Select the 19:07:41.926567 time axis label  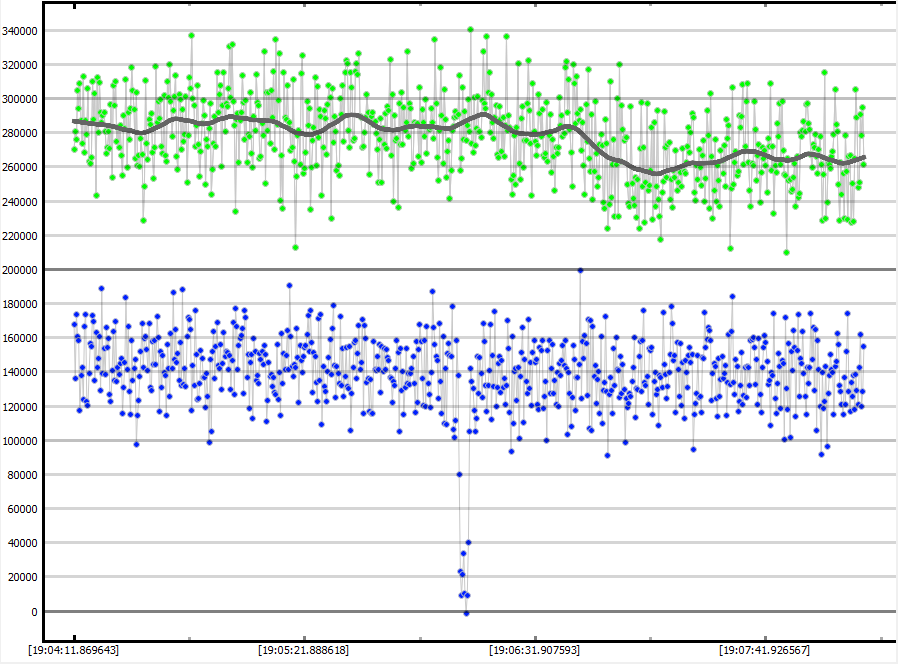pos(764,650)
